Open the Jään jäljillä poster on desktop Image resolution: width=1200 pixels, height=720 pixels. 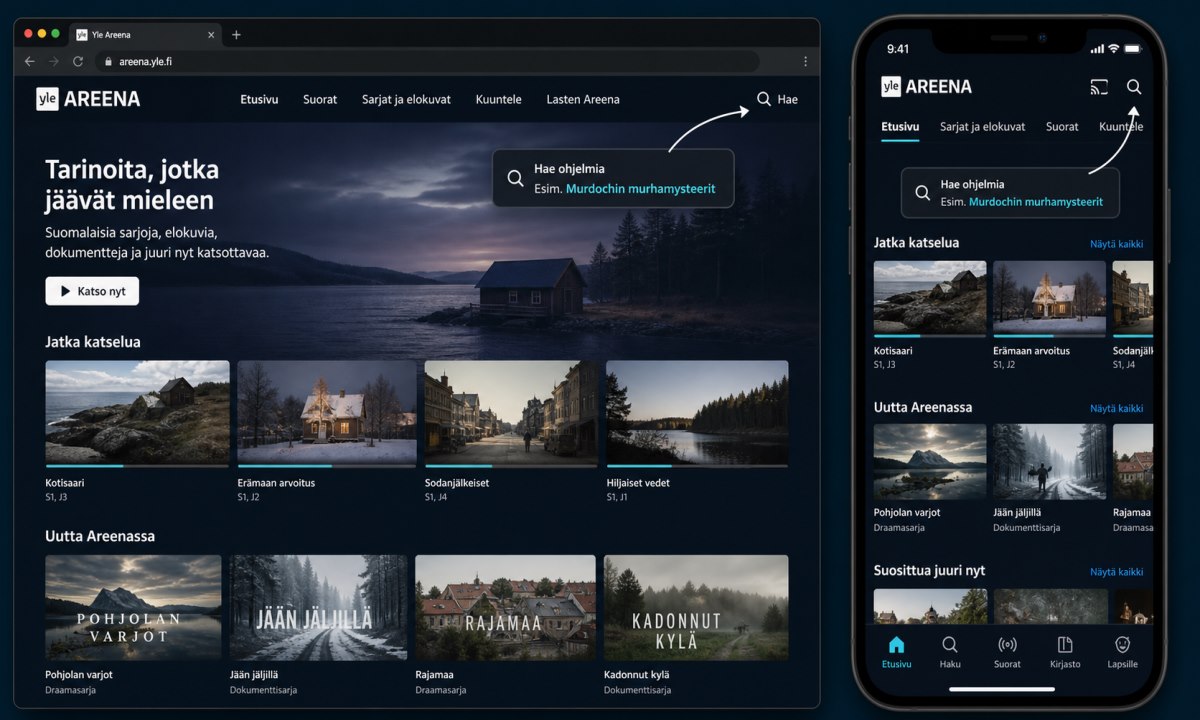(319, 607)
